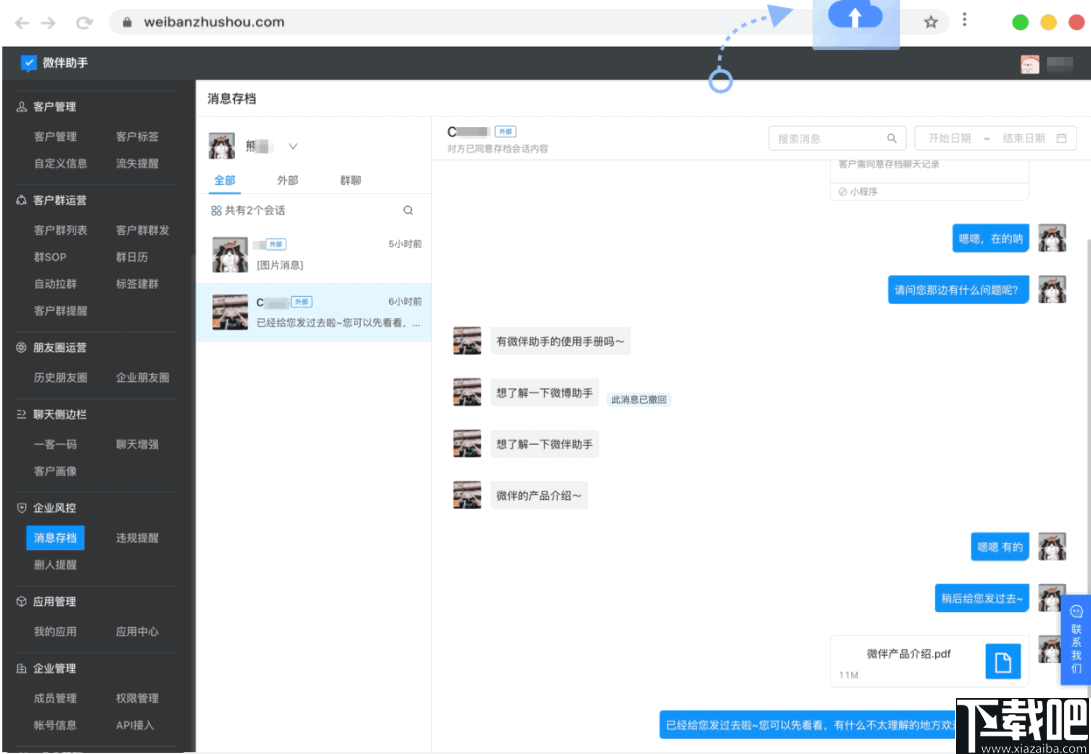Click the calendar icon on 结束日期 field

click(x=1062, y=138)
